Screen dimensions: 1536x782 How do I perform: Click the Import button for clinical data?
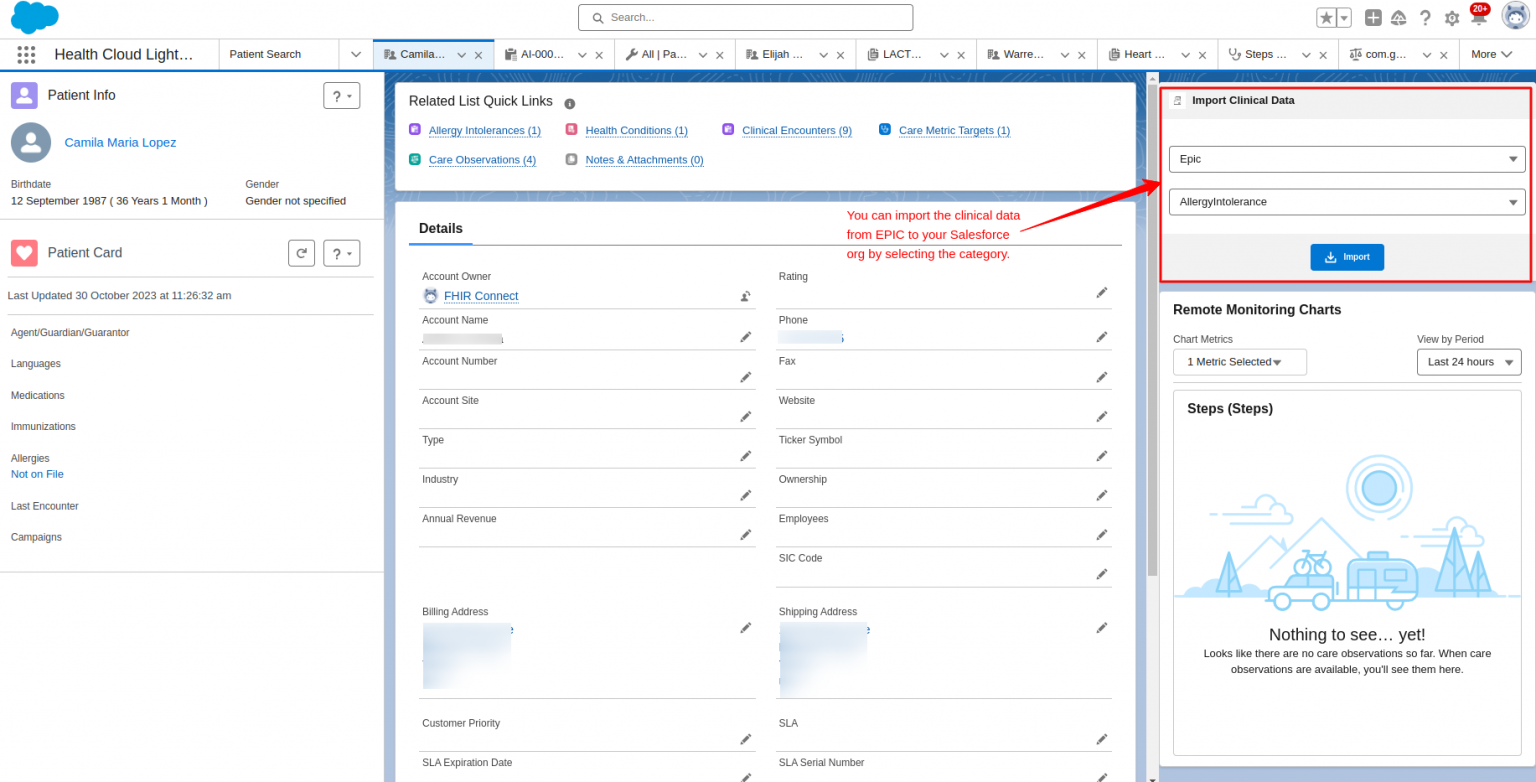1346,257
